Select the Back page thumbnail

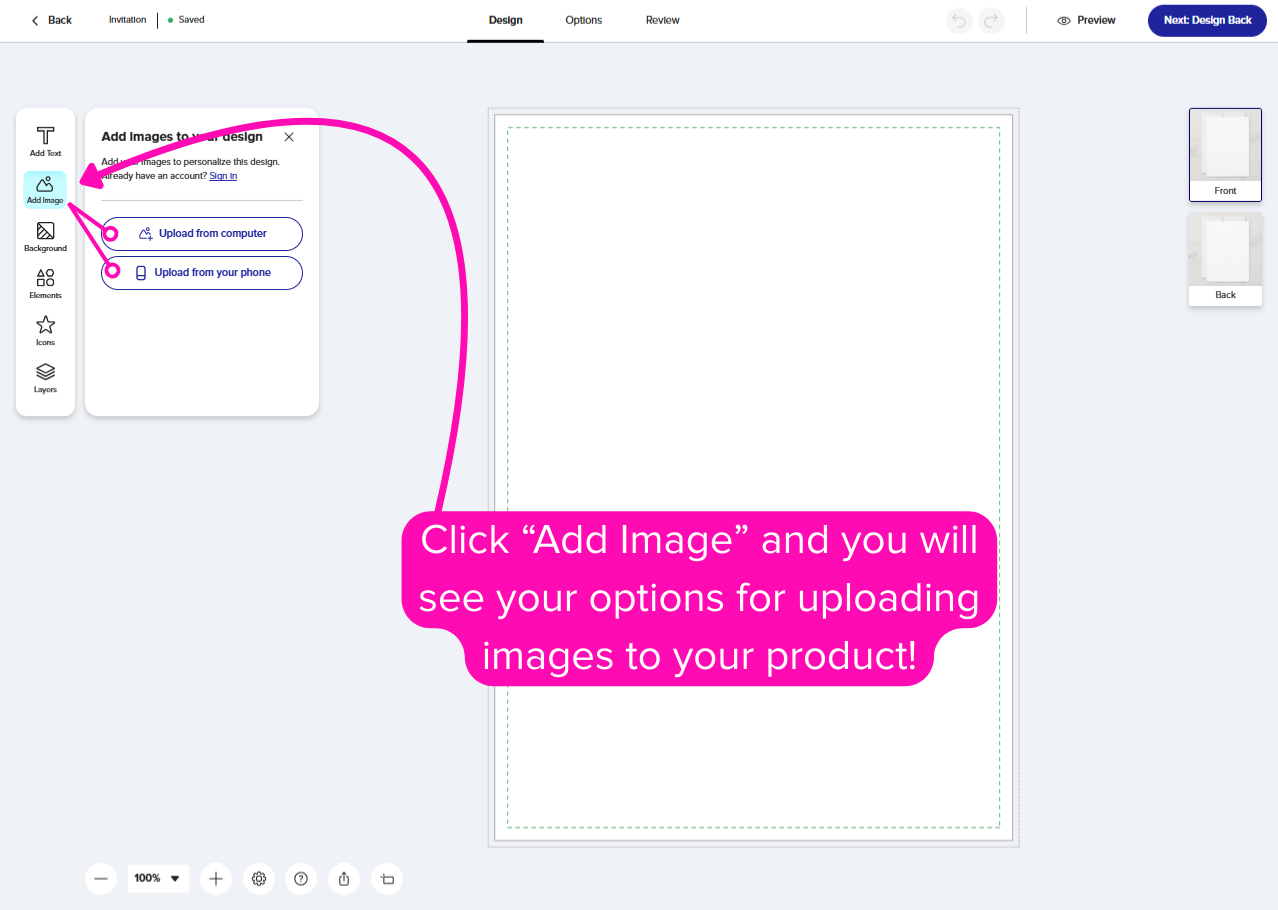pyautogui.click(x=1225, y=259)
